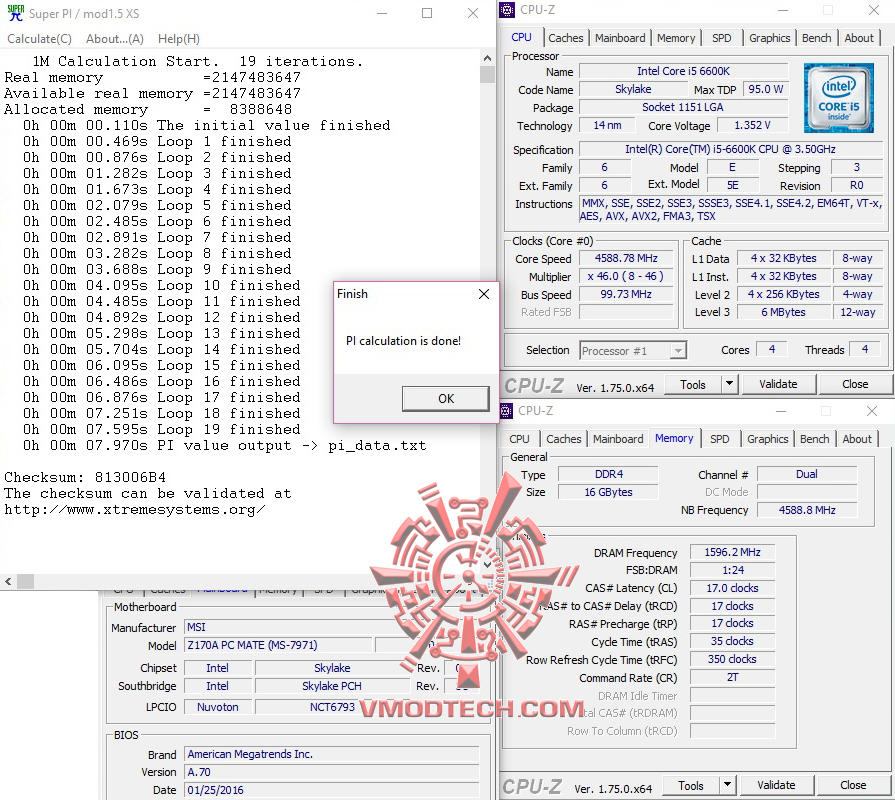Close the Finish dialog with its X
Viewport: 895px width, 800px height.
point(484,294)
